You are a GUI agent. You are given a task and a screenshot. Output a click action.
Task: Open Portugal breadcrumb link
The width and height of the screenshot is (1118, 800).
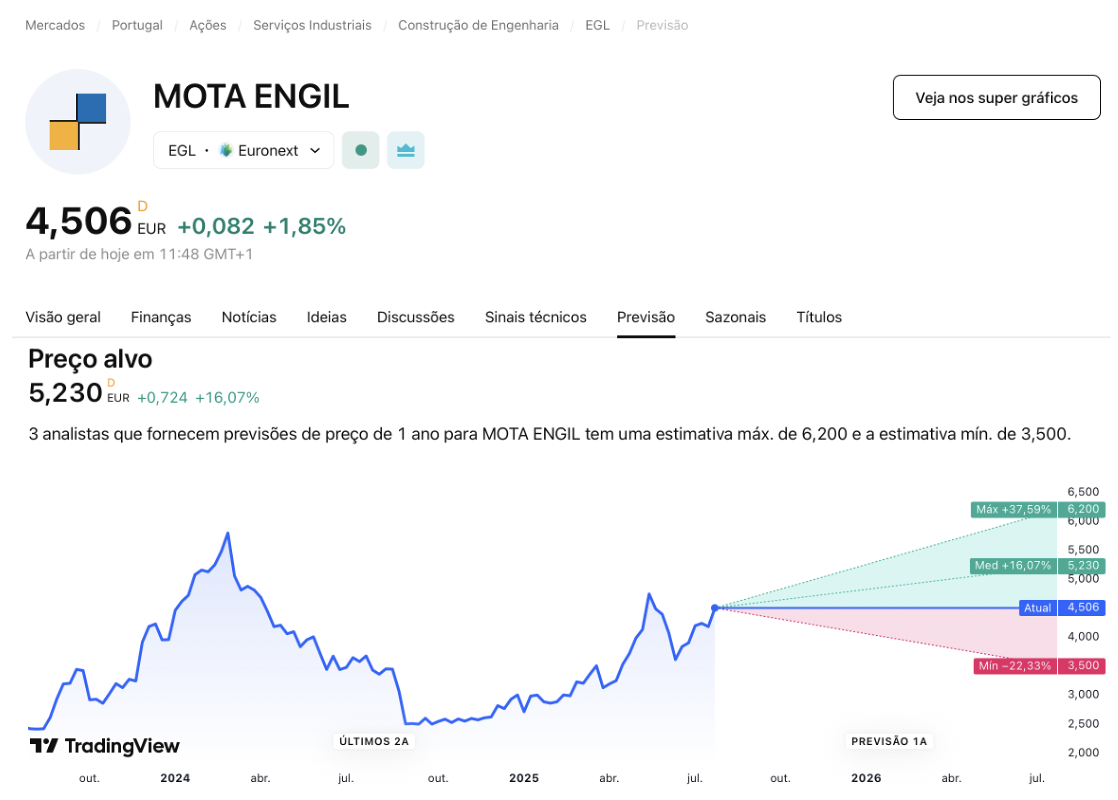137,25
